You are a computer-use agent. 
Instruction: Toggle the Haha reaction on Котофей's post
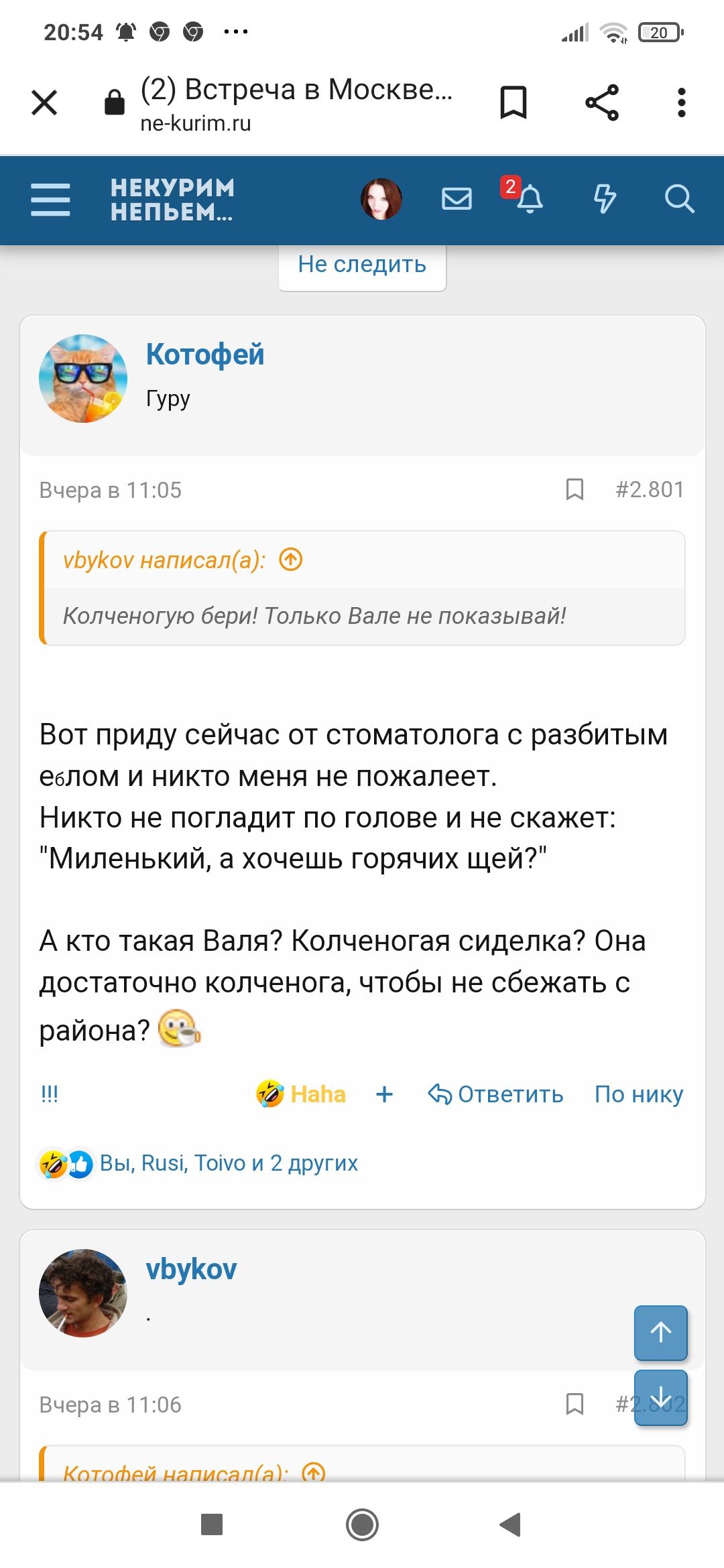pyautogui.click(x=302, y=1094)
